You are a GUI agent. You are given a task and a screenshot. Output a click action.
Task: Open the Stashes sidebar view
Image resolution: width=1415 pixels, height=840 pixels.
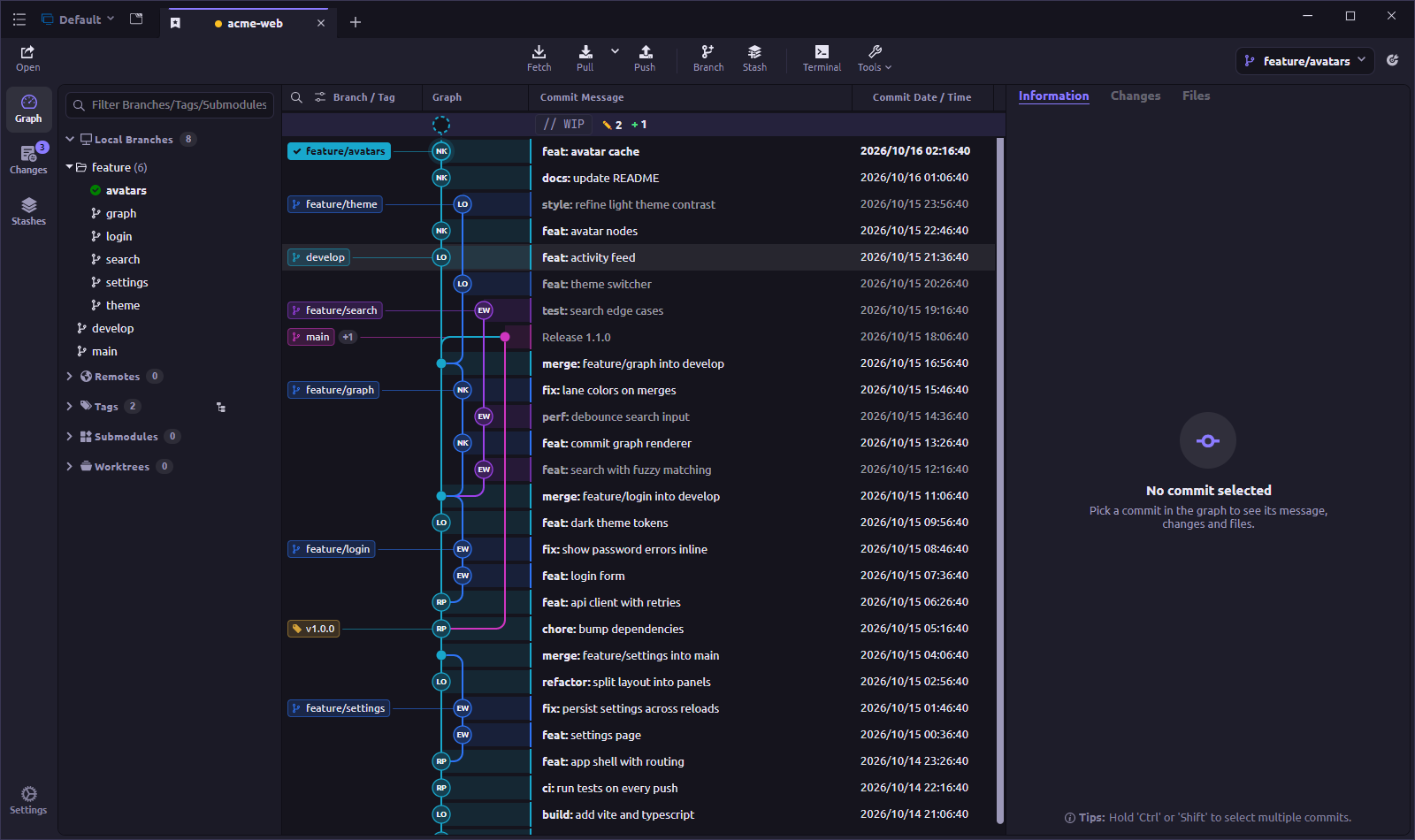pos(29,211)
